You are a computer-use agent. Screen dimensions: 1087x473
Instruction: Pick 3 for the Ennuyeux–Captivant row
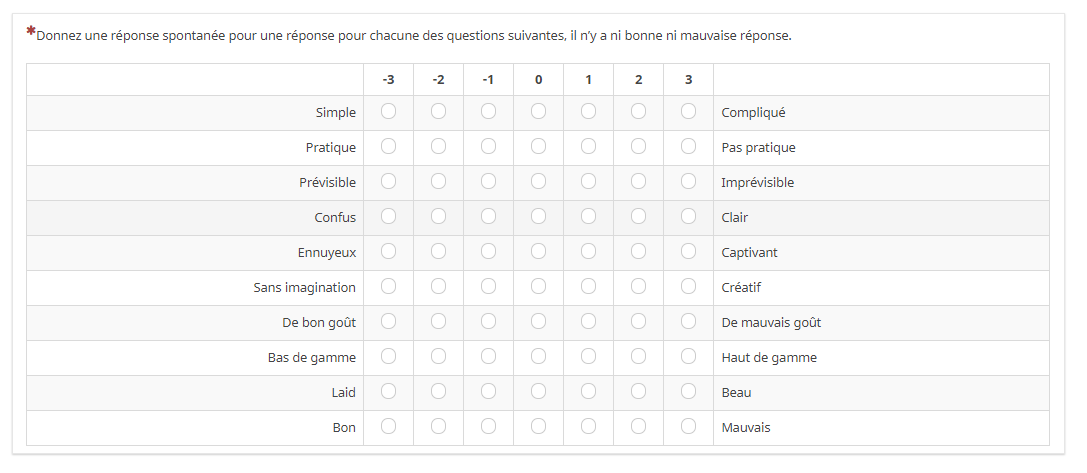click(688, 252)
